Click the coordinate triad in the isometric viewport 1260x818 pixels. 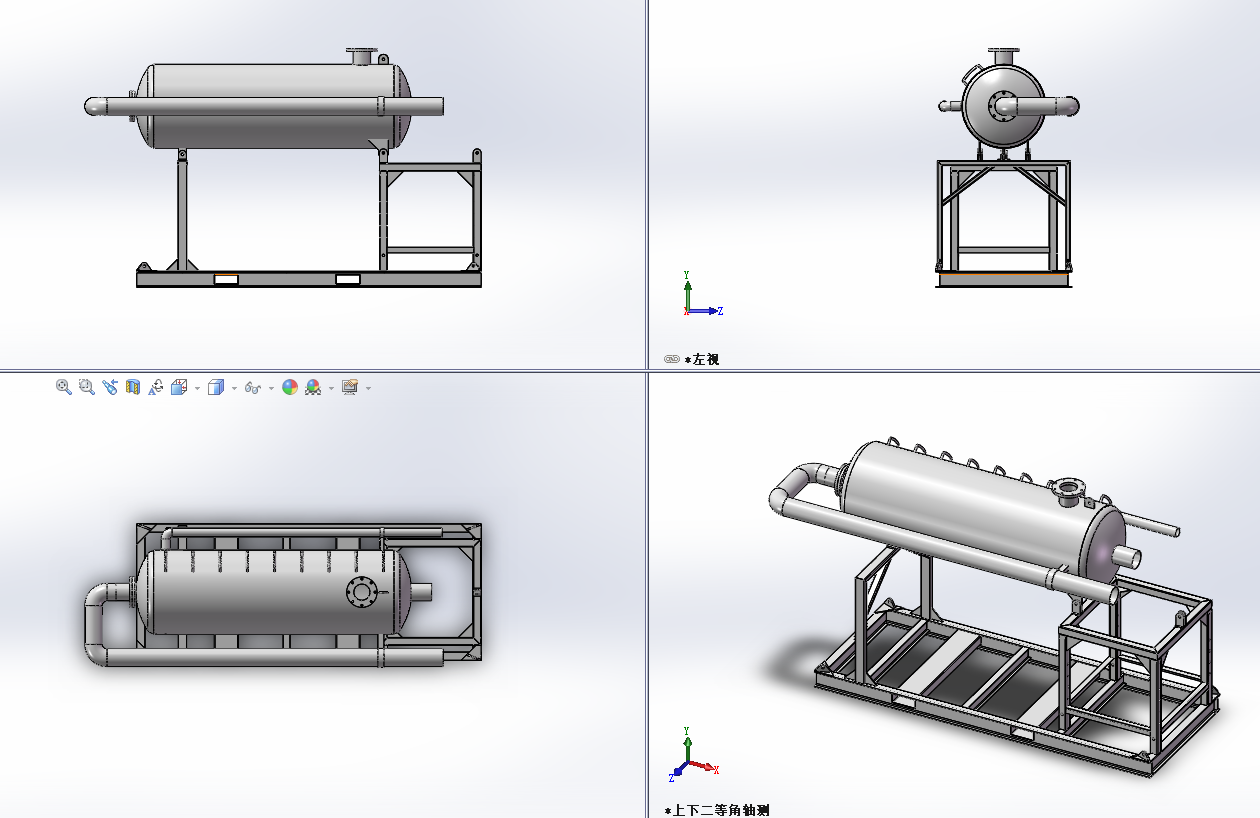click(x=692, y=755)
